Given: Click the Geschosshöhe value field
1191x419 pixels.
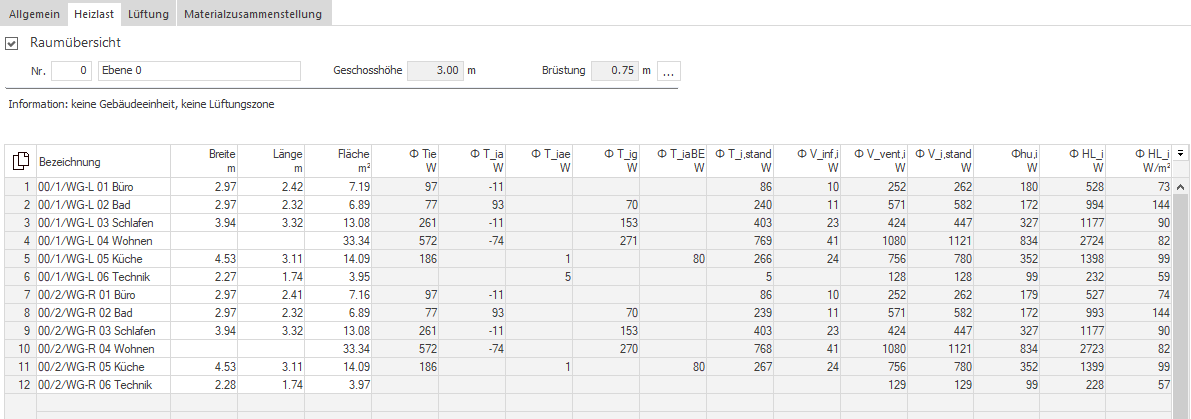Looking at the screenshot, I should tap(435, 71).
